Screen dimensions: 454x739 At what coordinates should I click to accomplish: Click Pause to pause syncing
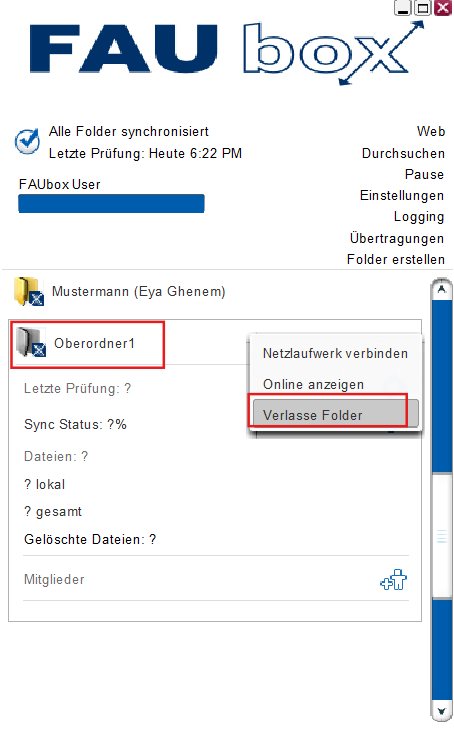pos(424,174)
